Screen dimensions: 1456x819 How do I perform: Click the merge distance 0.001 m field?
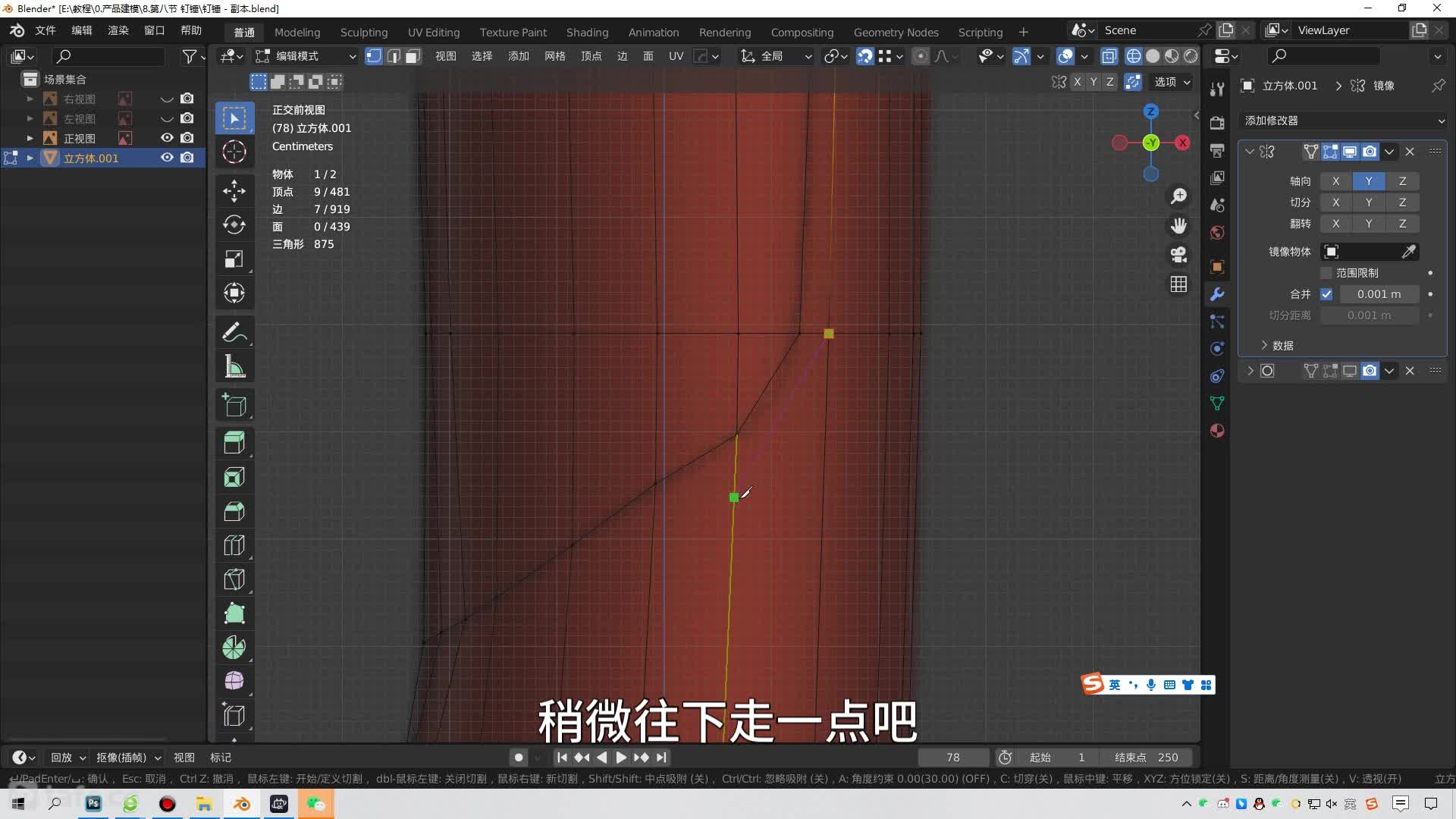coord(1379,294)
